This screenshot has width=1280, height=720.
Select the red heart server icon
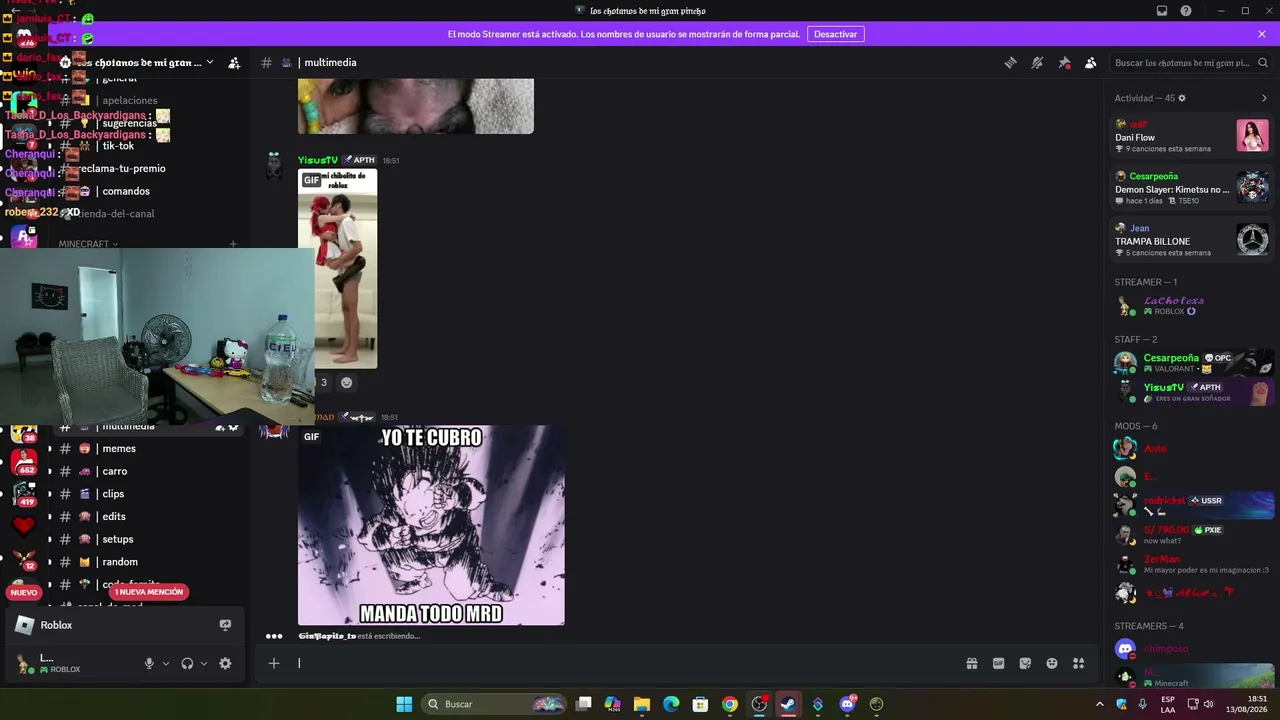point(24,526)
